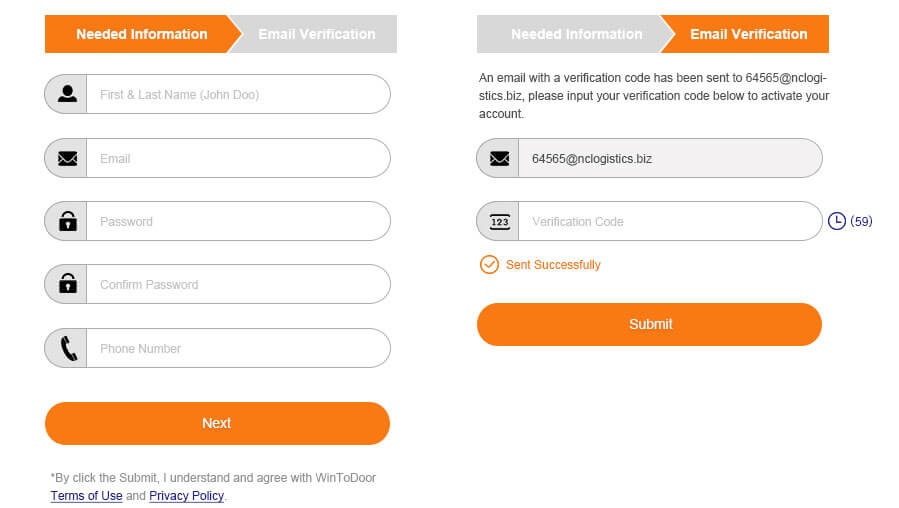Click the envelope icon in the left form
899x508 pixels.
point(67,158)
